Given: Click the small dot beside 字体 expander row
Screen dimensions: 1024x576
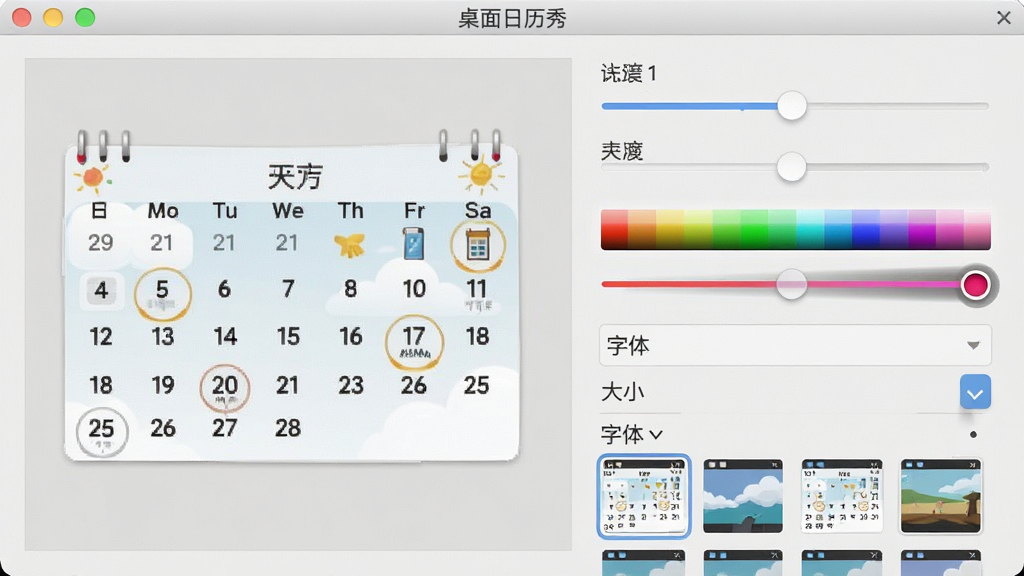Looking at the screenshot, I should (973, 434).
